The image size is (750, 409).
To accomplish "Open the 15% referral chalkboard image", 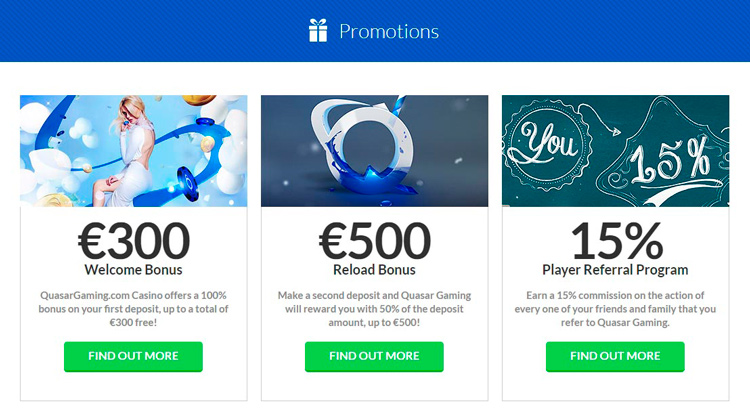I will 616,151.
